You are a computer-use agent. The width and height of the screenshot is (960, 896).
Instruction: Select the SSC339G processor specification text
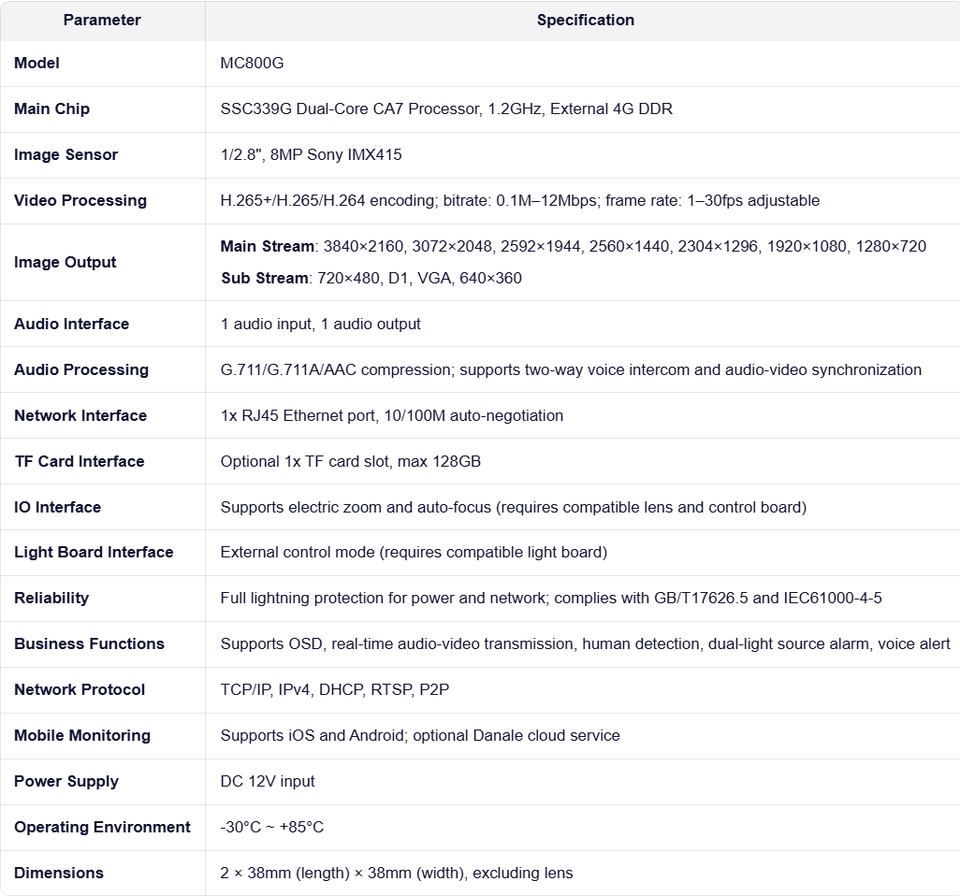pyautogui.click(x=446, y=109)
